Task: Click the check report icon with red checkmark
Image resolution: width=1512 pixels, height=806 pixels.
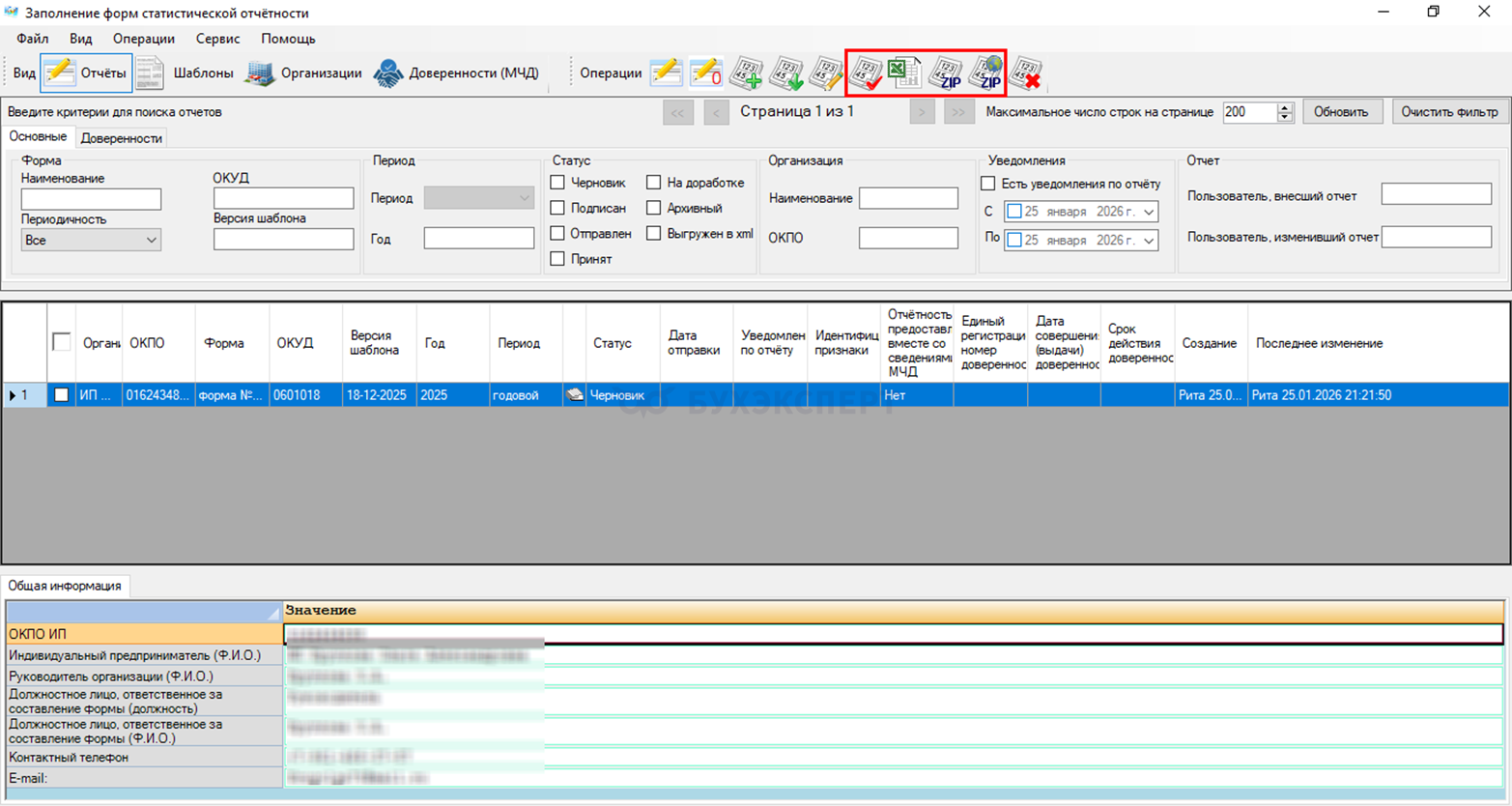Action: click(866, 73)
